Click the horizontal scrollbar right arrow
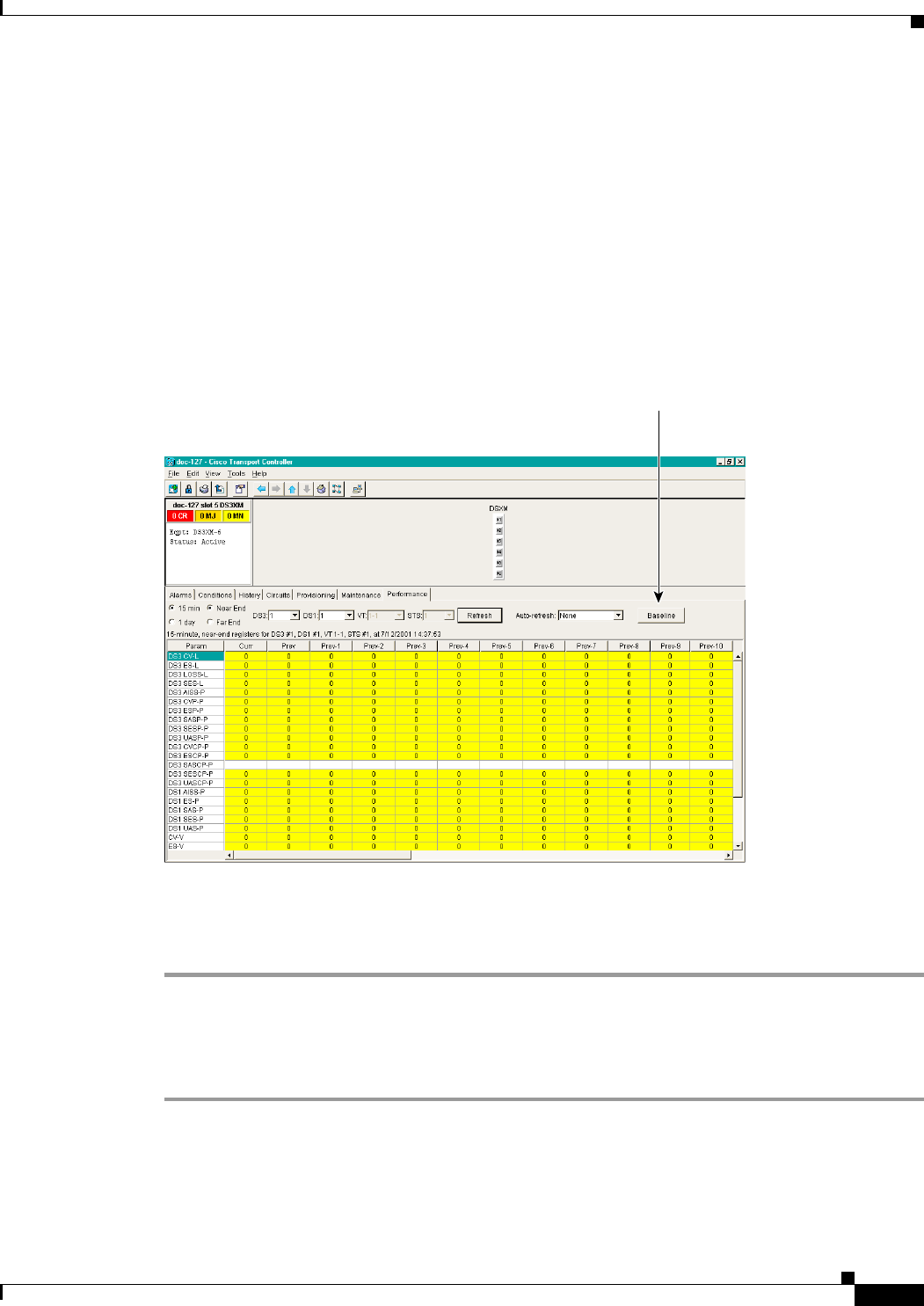 tap(728, 855)
